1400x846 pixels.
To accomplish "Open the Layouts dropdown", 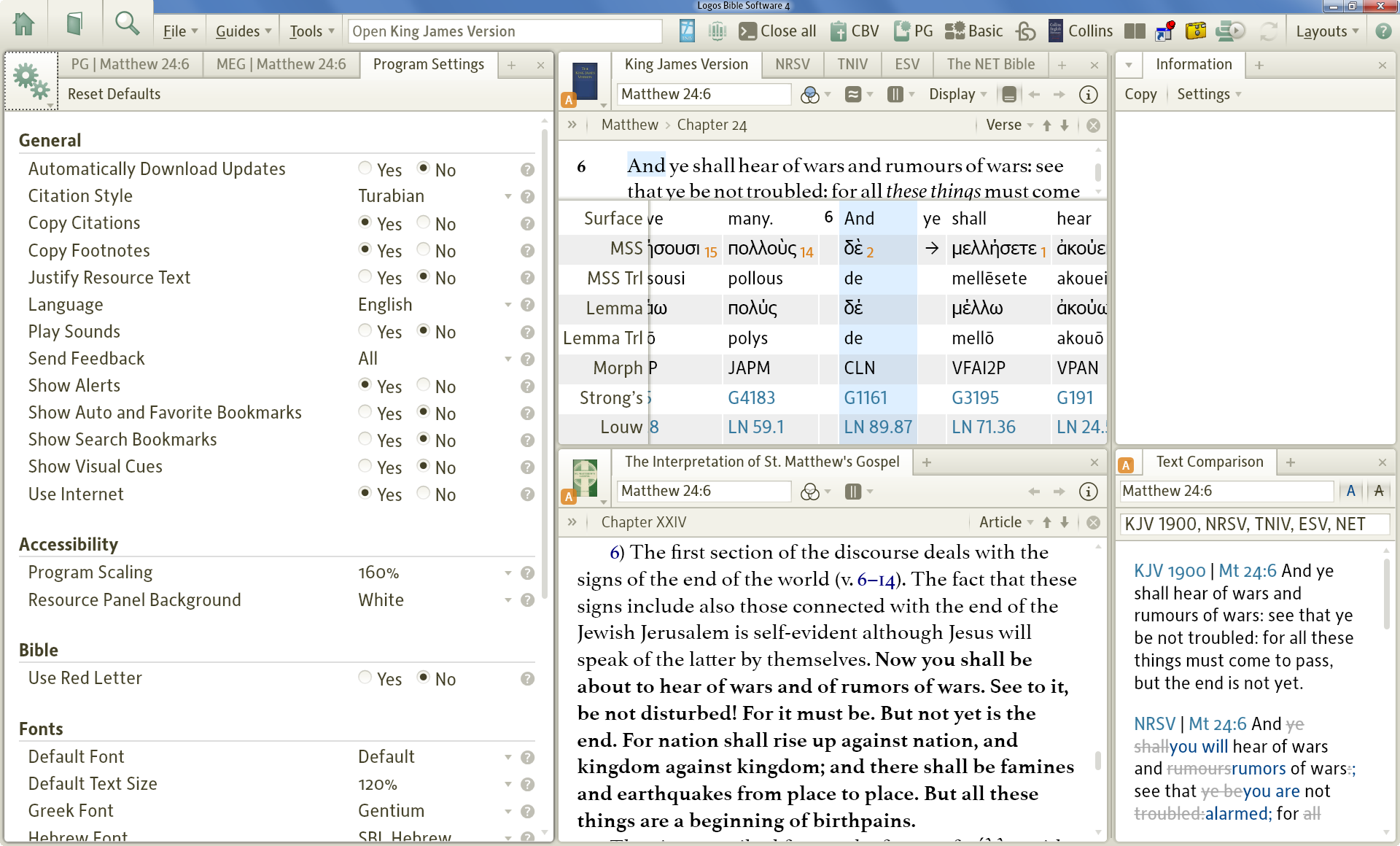I will tap(1326, 31).
